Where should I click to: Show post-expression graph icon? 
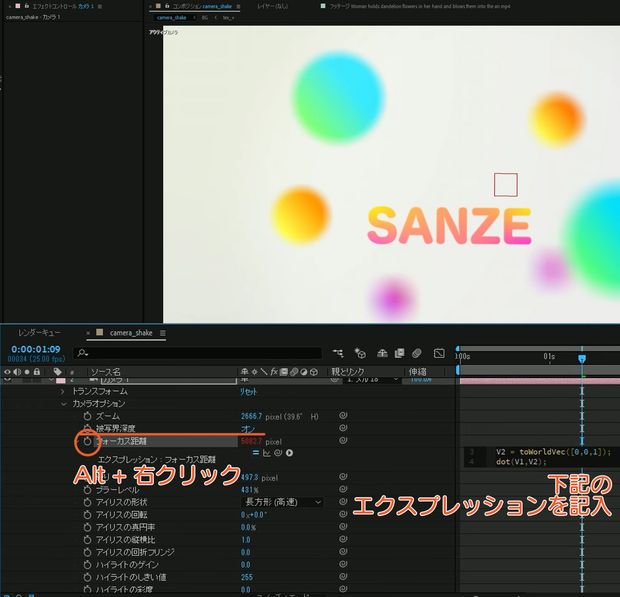[267, 453]
